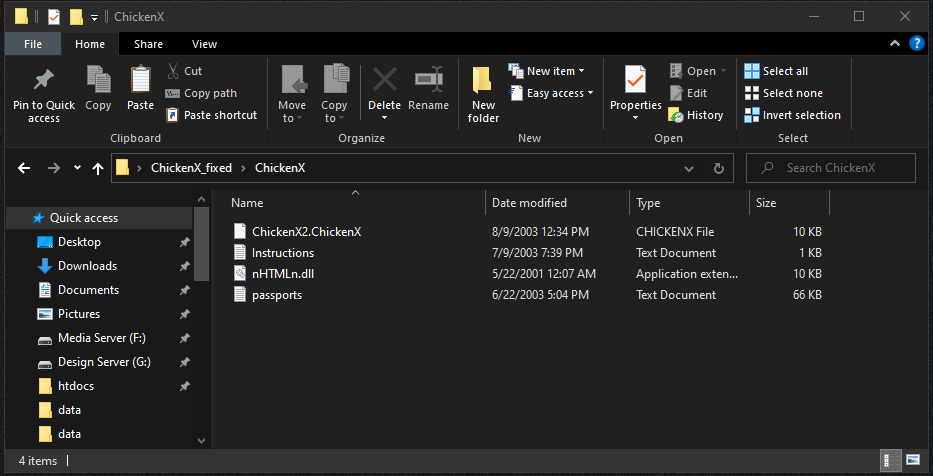This screenshot has height=476, width=933.
Task: Open the Copy to dropdown
Action: pos(334,111)
